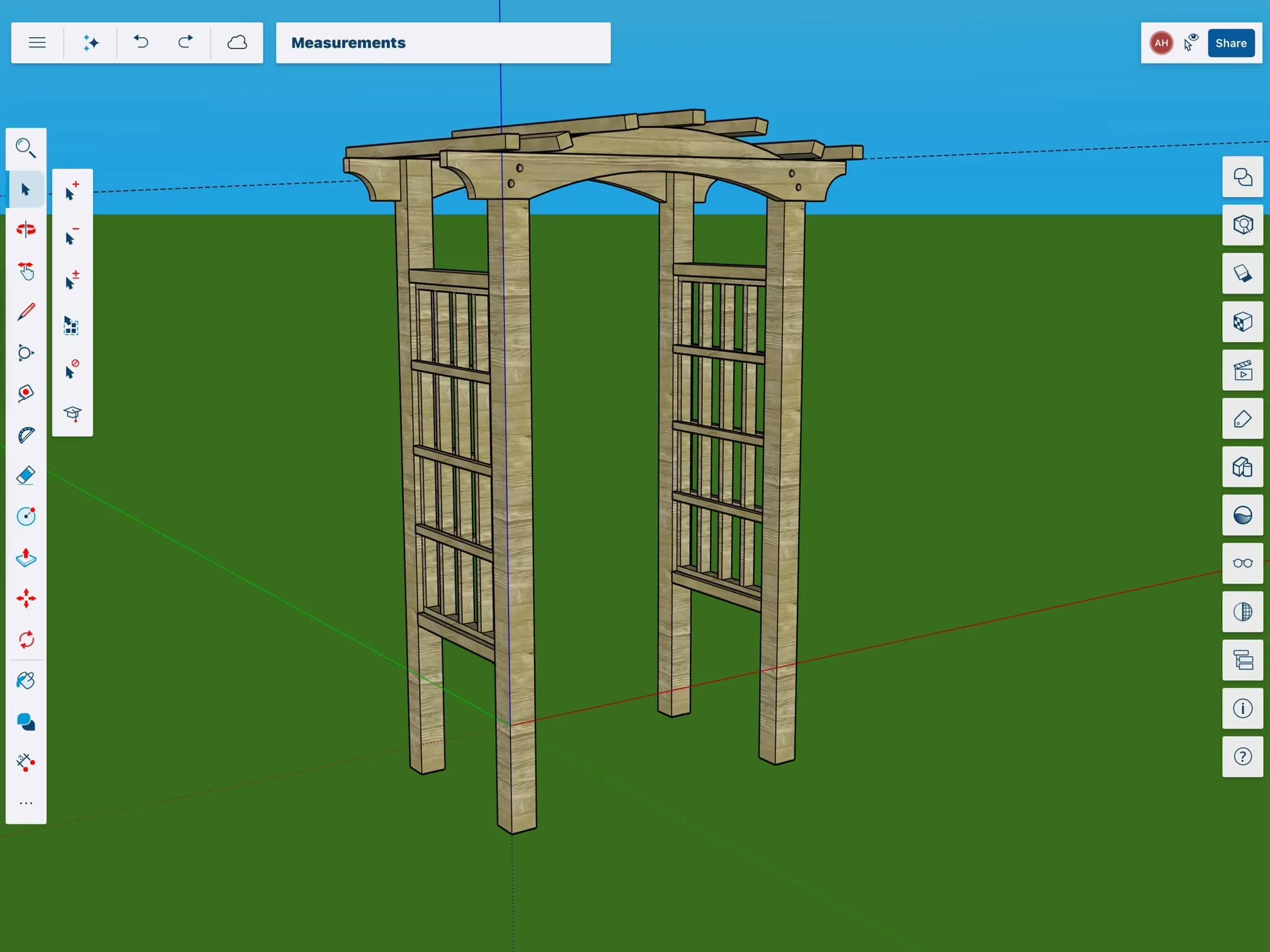Choose Add/Subtract selection arrow plus-minus
The image size is (1270, 952).
[x=72, y=280]
